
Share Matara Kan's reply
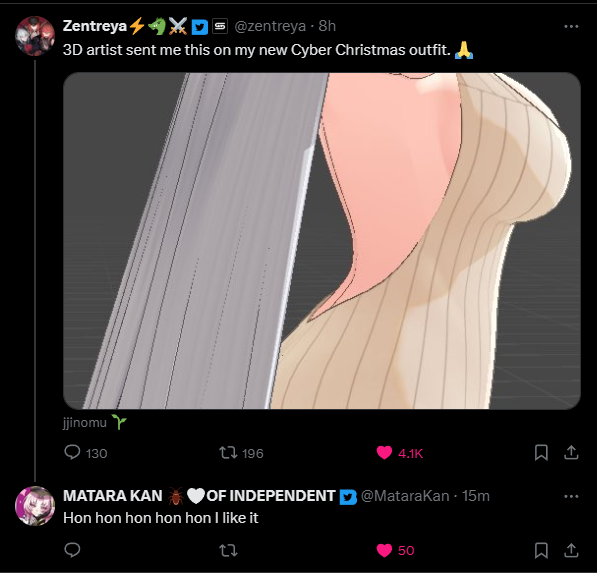pos(571,550)
